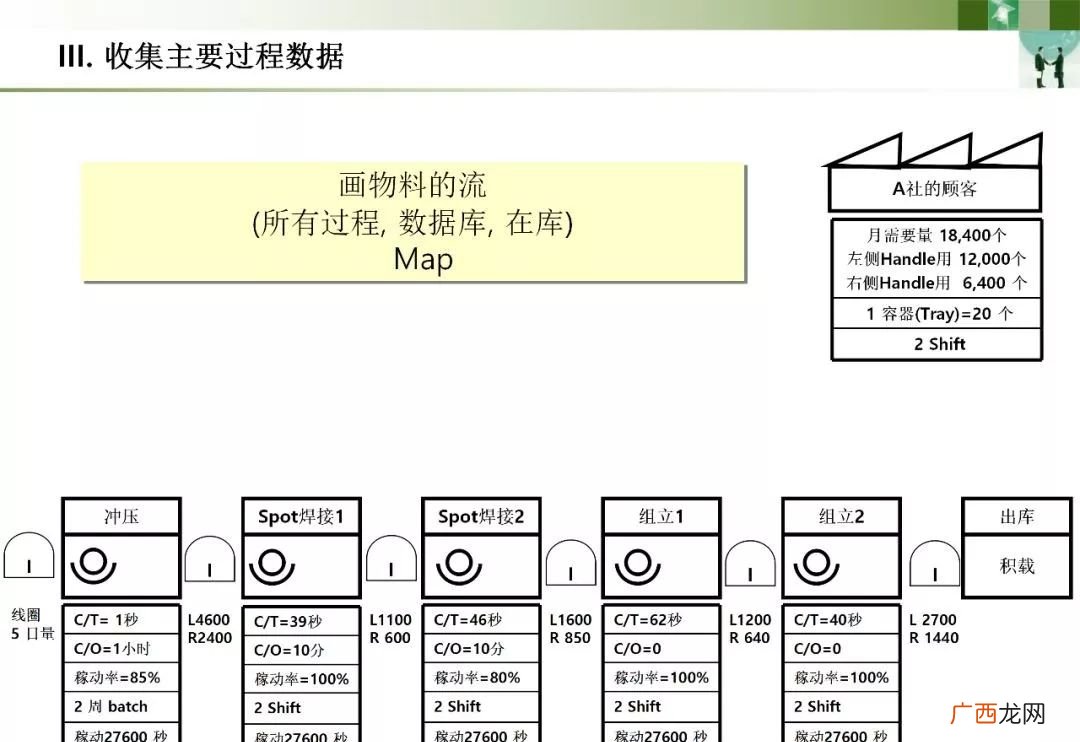Click the 线圈 5 日量 inventory label
This screenshot has width=1080, height=742.
(x=32, y=624)
